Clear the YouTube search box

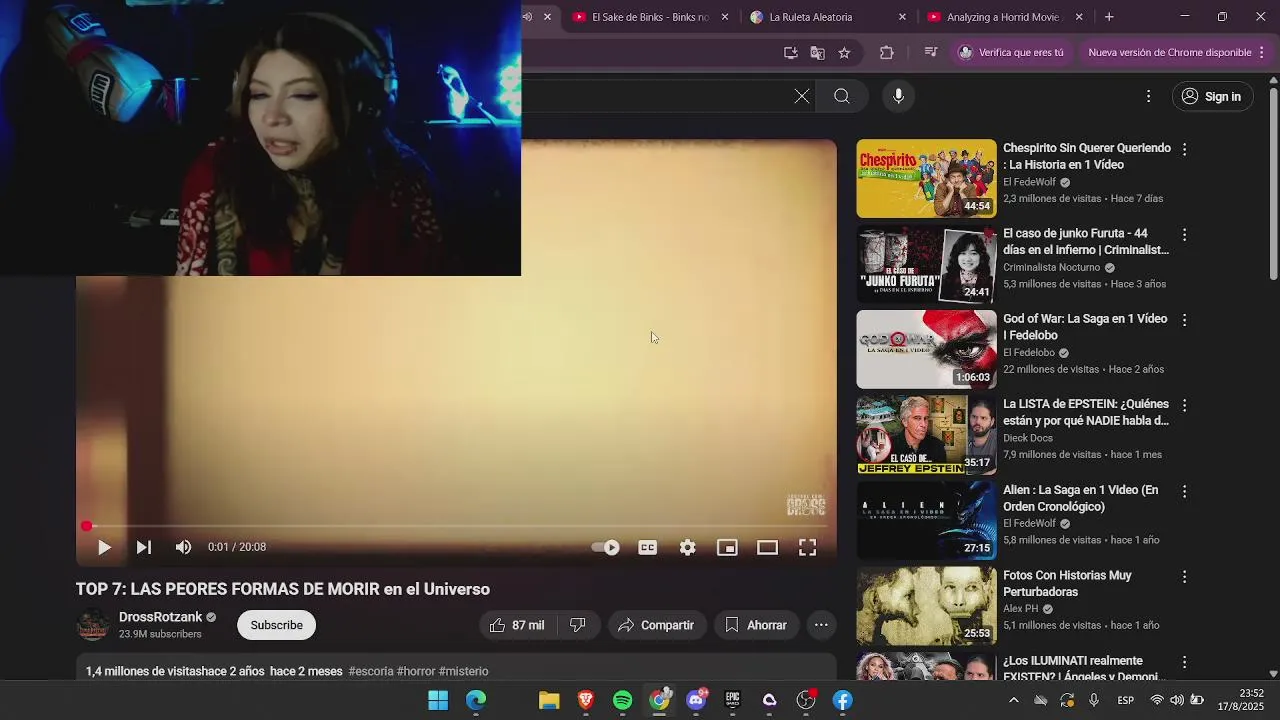pyautogui.click(x=802, y=96)
